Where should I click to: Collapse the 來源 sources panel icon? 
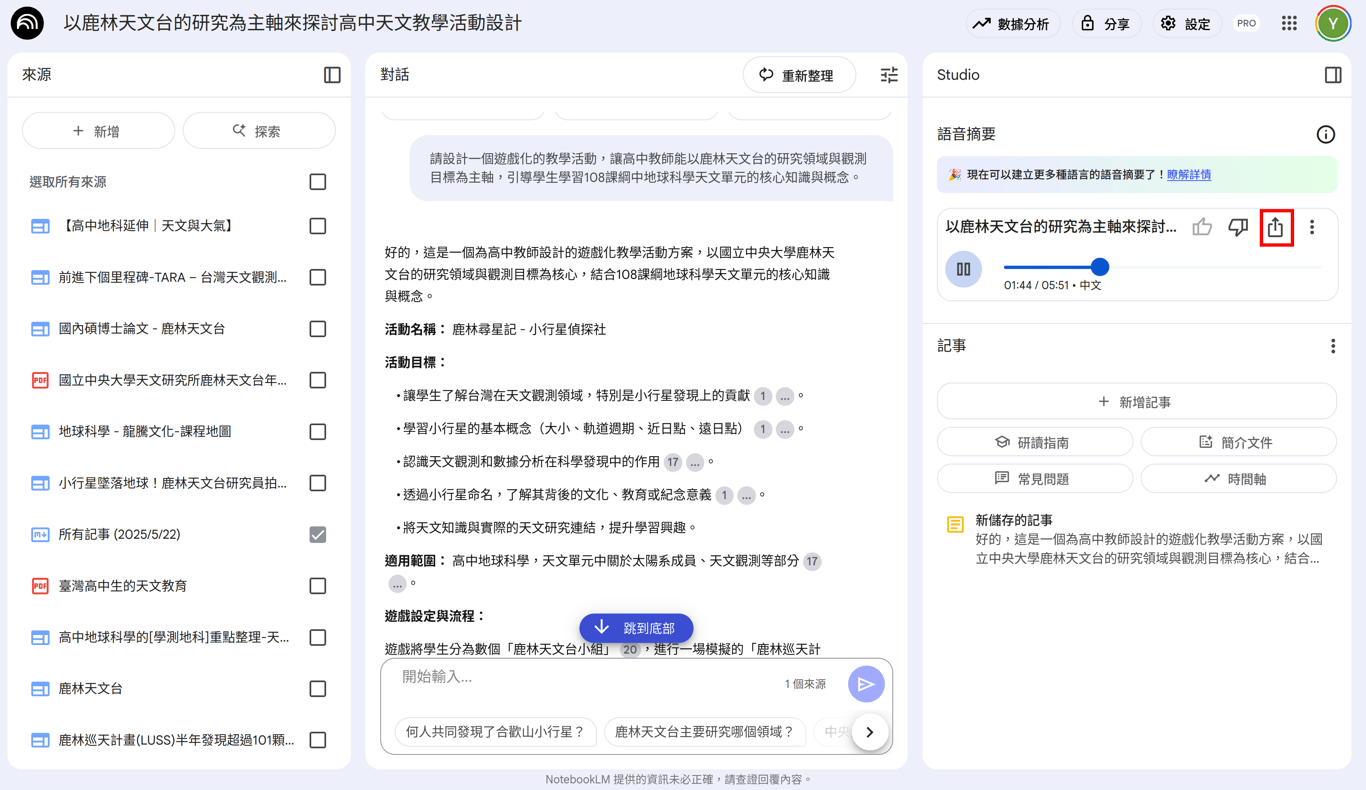[332, 75]
